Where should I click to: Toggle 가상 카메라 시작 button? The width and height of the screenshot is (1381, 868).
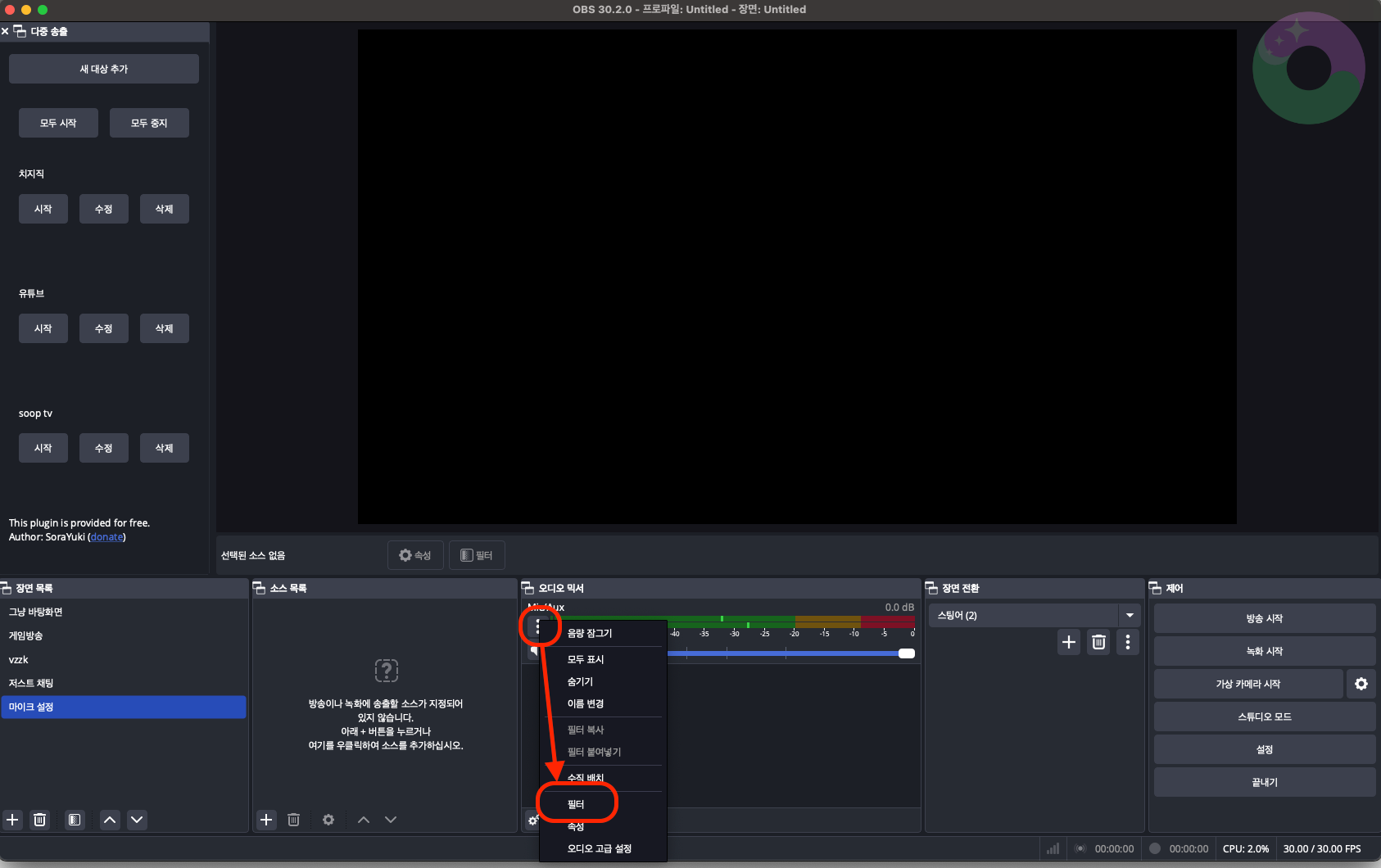tap(1248, 684)
